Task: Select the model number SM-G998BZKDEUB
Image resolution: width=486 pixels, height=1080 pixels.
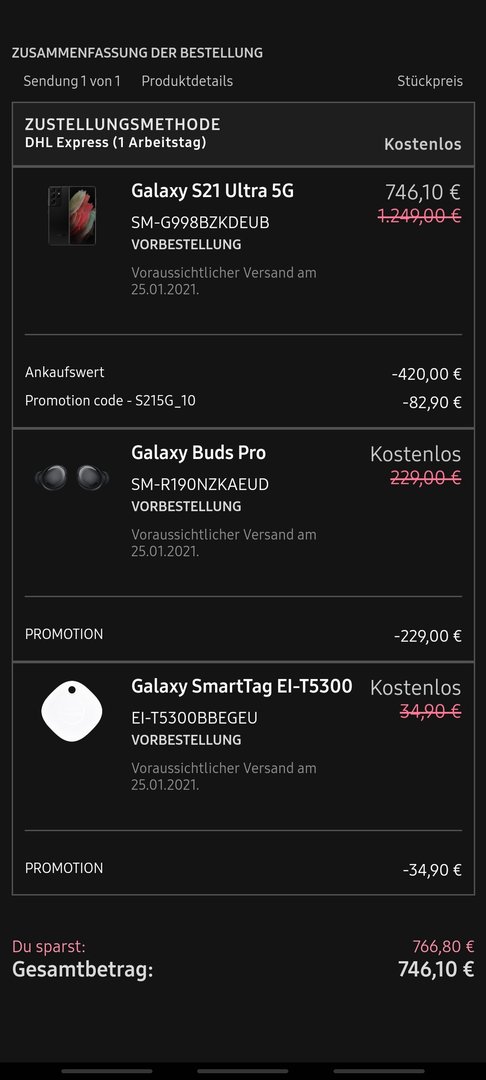Action: [200, 223]
